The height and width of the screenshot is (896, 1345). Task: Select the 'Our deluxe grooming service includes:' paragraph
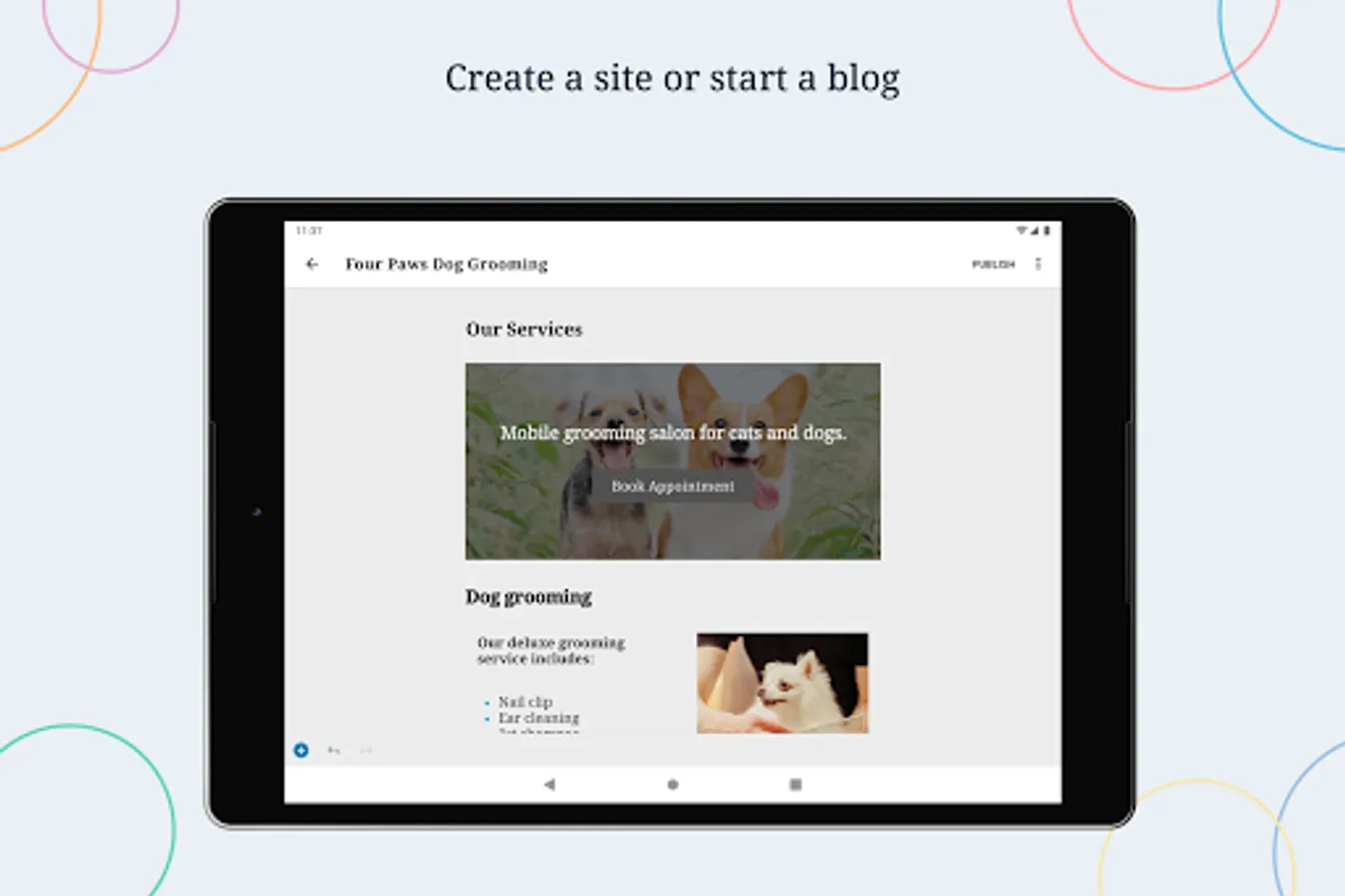click(x=551, y=650)
